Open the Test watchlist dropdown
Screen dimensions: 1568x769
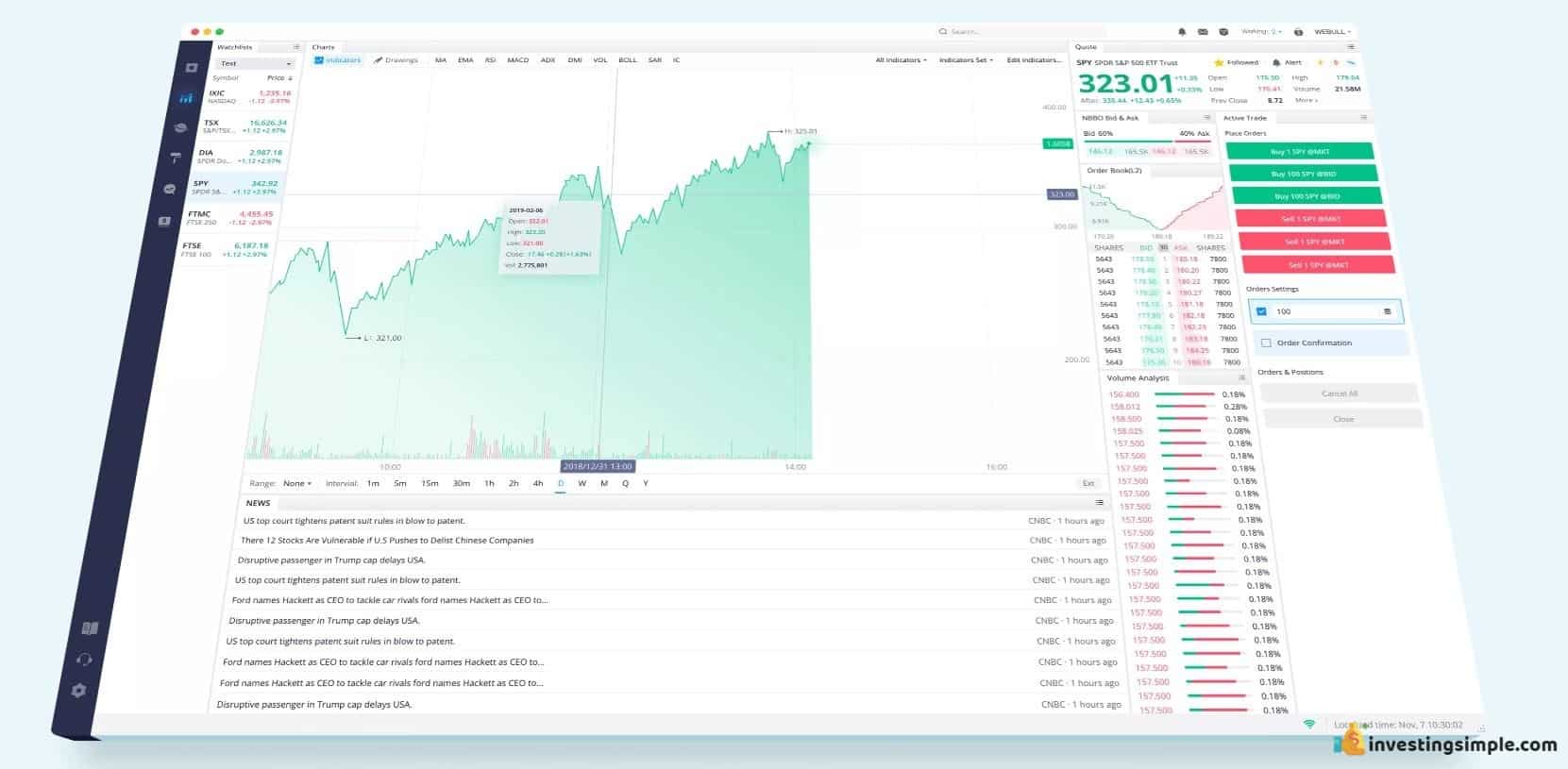(x=256, y=63)
